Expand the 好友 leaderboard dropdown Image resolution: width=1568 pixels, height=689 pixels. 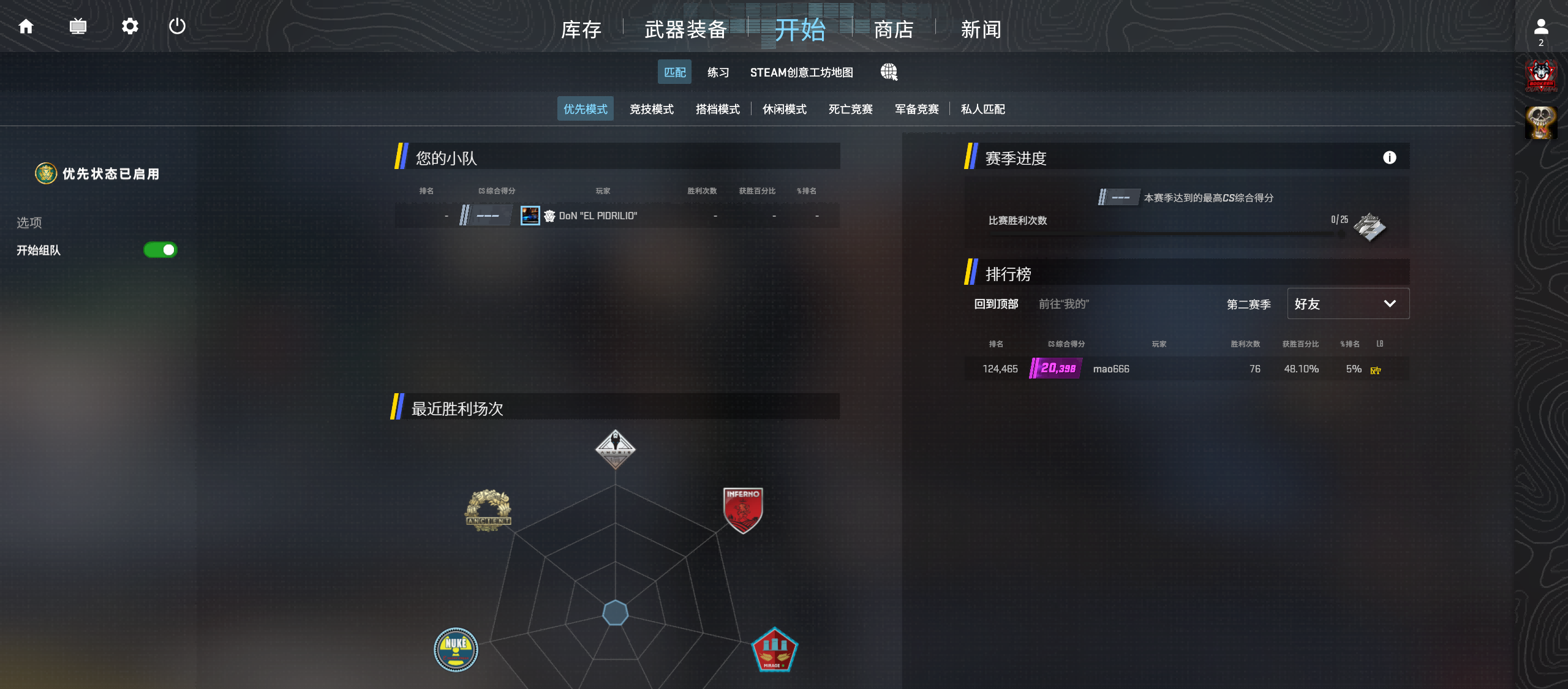tap(1347, 304)
